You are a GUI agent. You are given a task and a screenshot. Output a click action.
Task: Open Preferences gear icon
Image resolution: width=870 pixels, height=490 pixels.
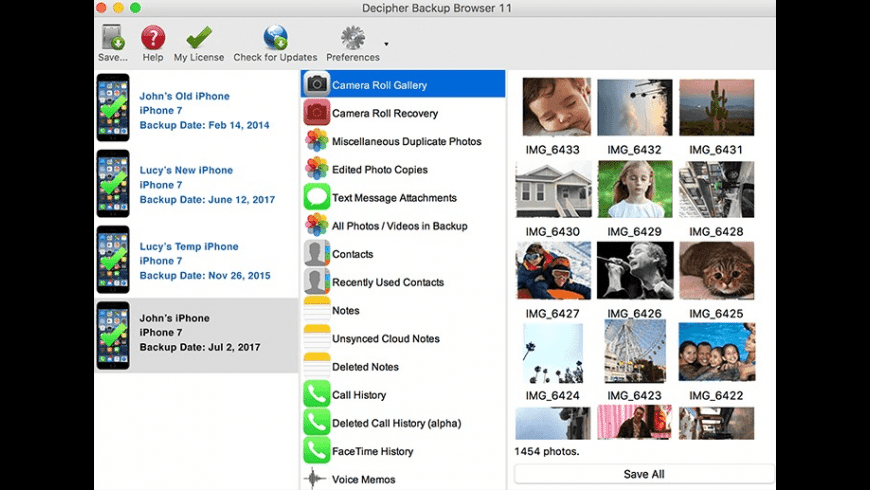point(353,37)
